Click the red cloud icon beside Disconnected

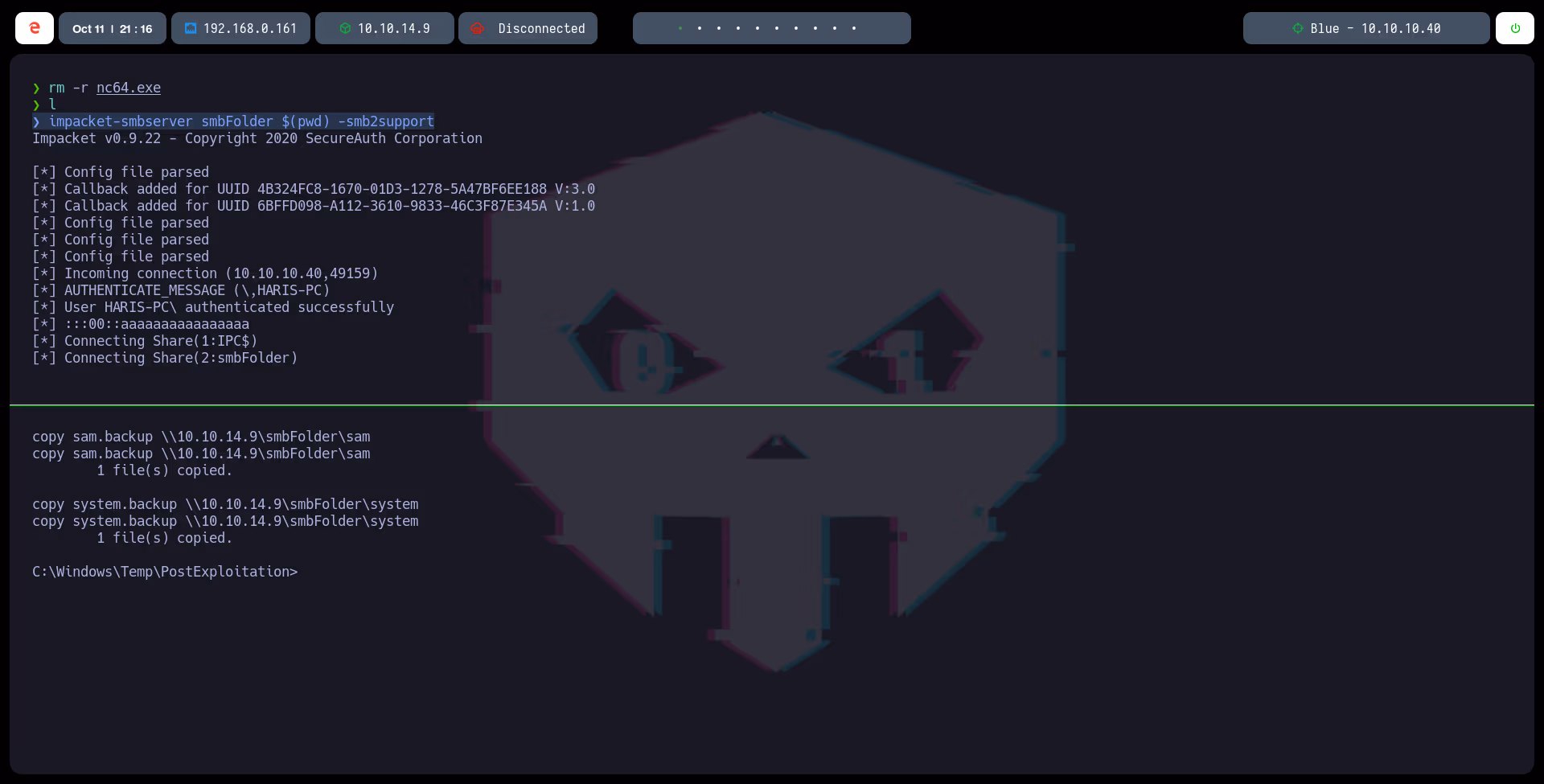478,28
